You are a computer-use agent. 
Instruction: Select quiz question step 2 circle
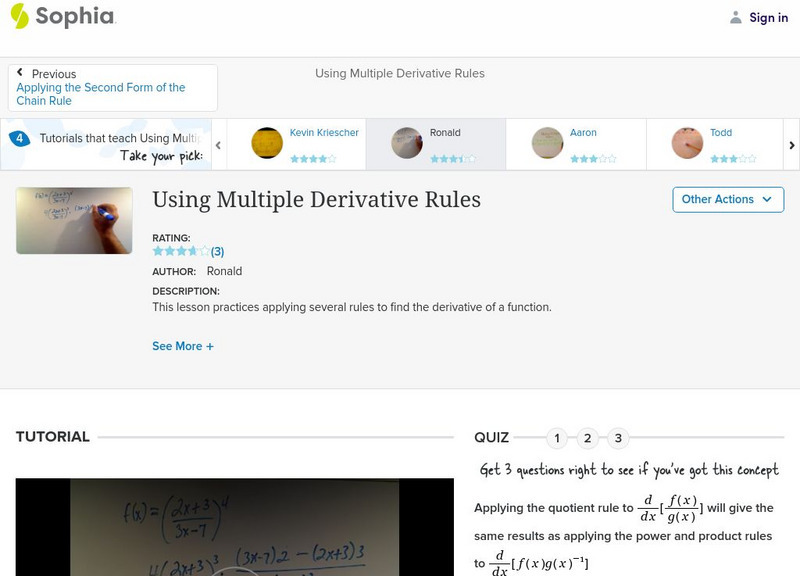(x=587, y=437)
